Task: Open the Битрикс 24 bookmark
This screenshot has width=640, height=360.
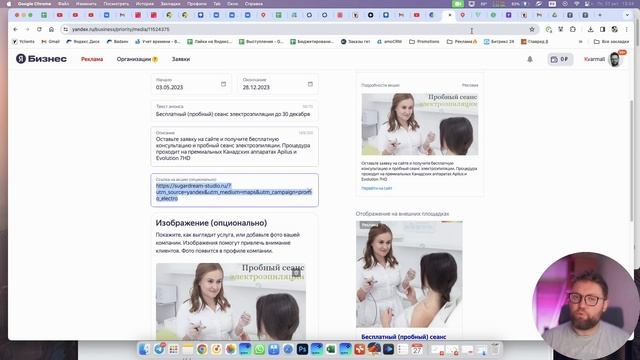Action: point(499,42)
